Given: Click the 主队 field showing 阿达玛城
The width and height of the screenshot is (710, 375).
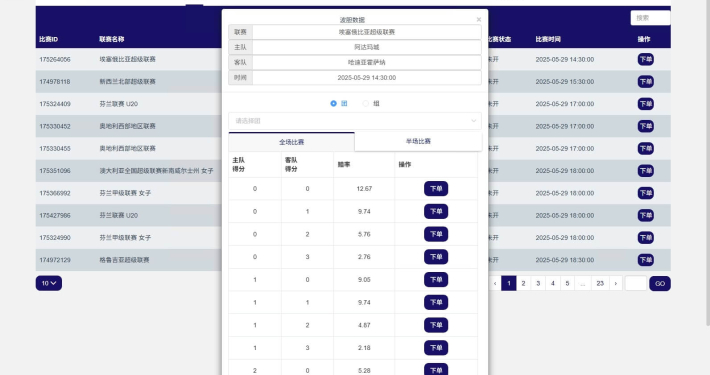Looking at the screenshot, I should [367, 47].
